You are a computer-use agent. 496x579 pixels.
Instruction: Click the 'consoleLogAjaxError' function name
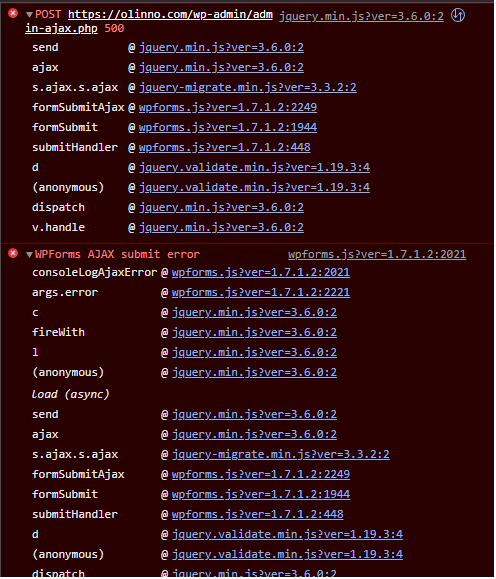95,273
